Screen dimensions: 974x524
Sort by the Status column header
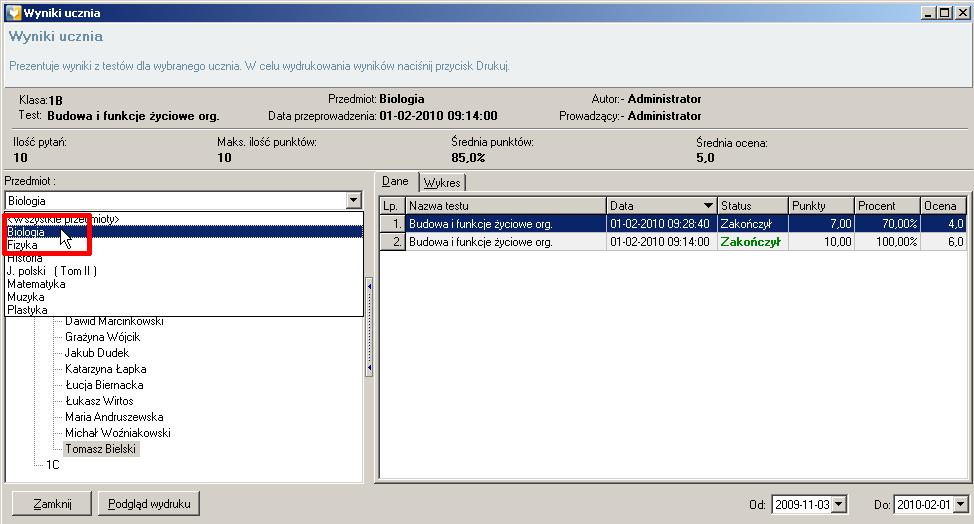point(753,206)
